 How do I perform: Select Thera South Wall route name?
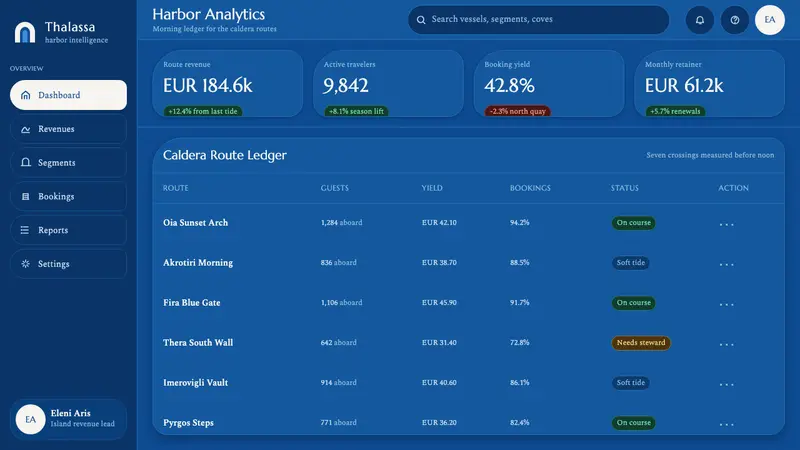198,342
